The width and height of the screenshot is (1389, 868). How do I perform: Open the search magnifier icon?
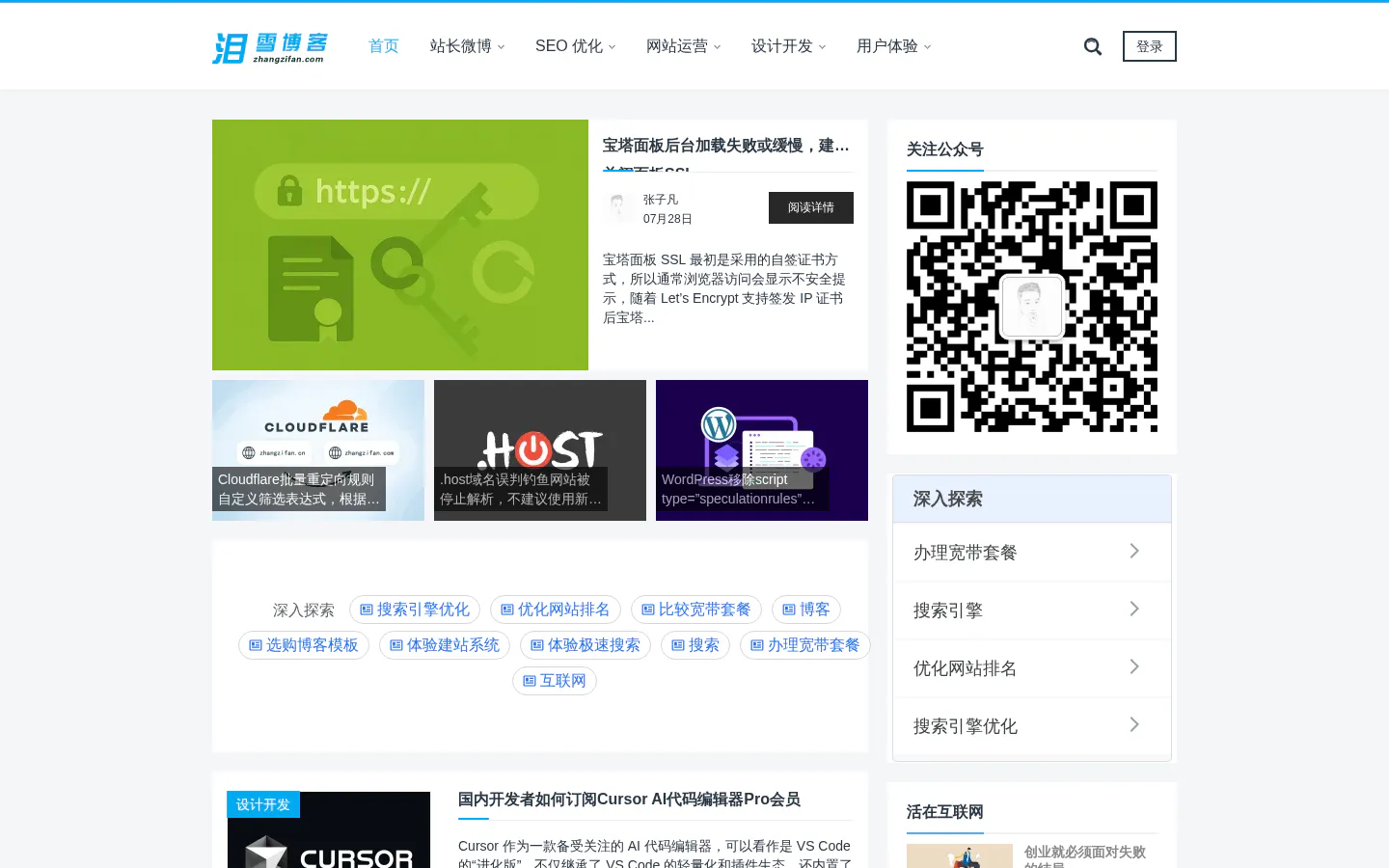pyautogui.click(x=1093, y=46)
